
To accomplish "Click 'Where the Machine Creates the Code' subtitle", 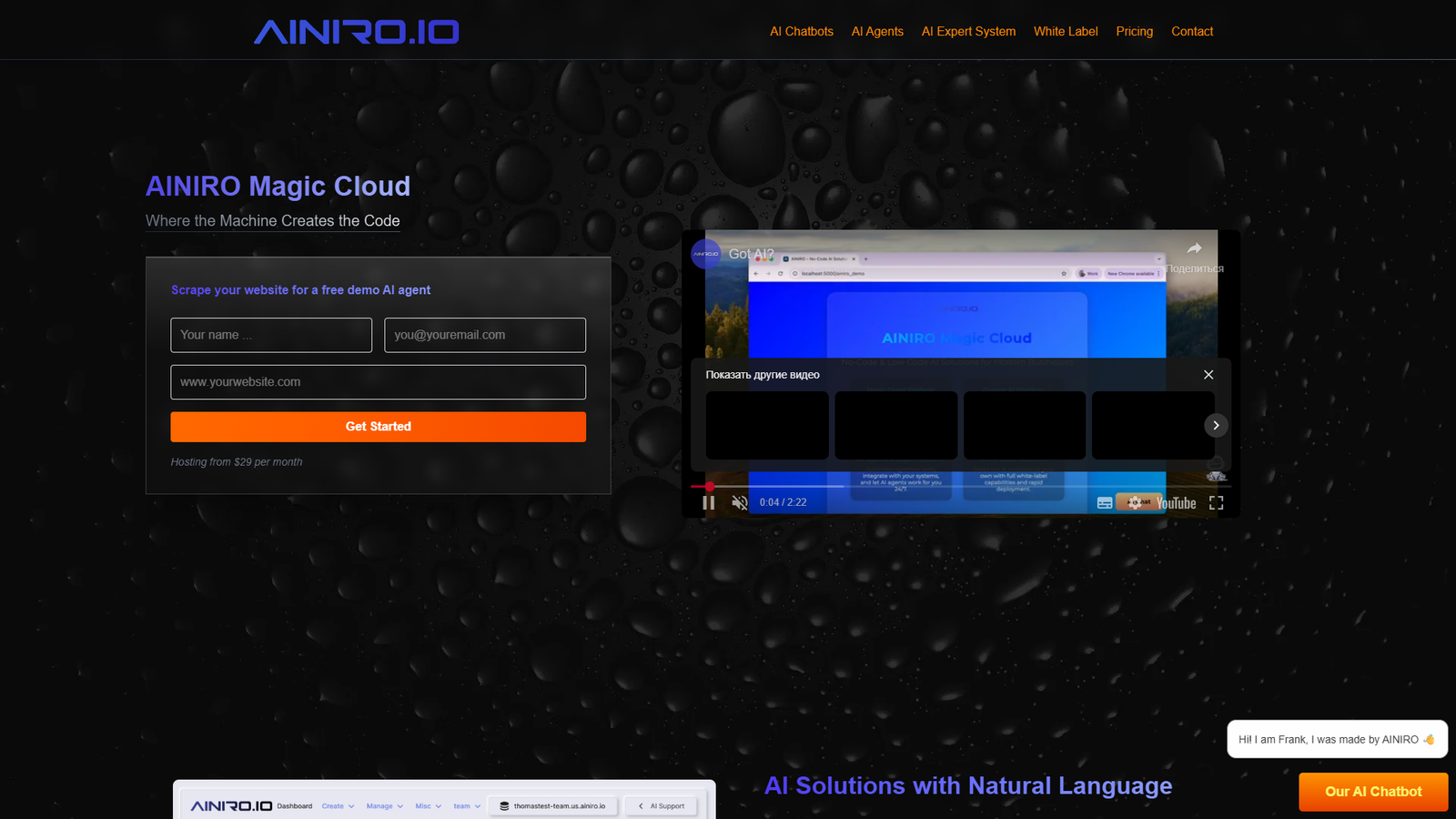I will click(x=273, y=221).
